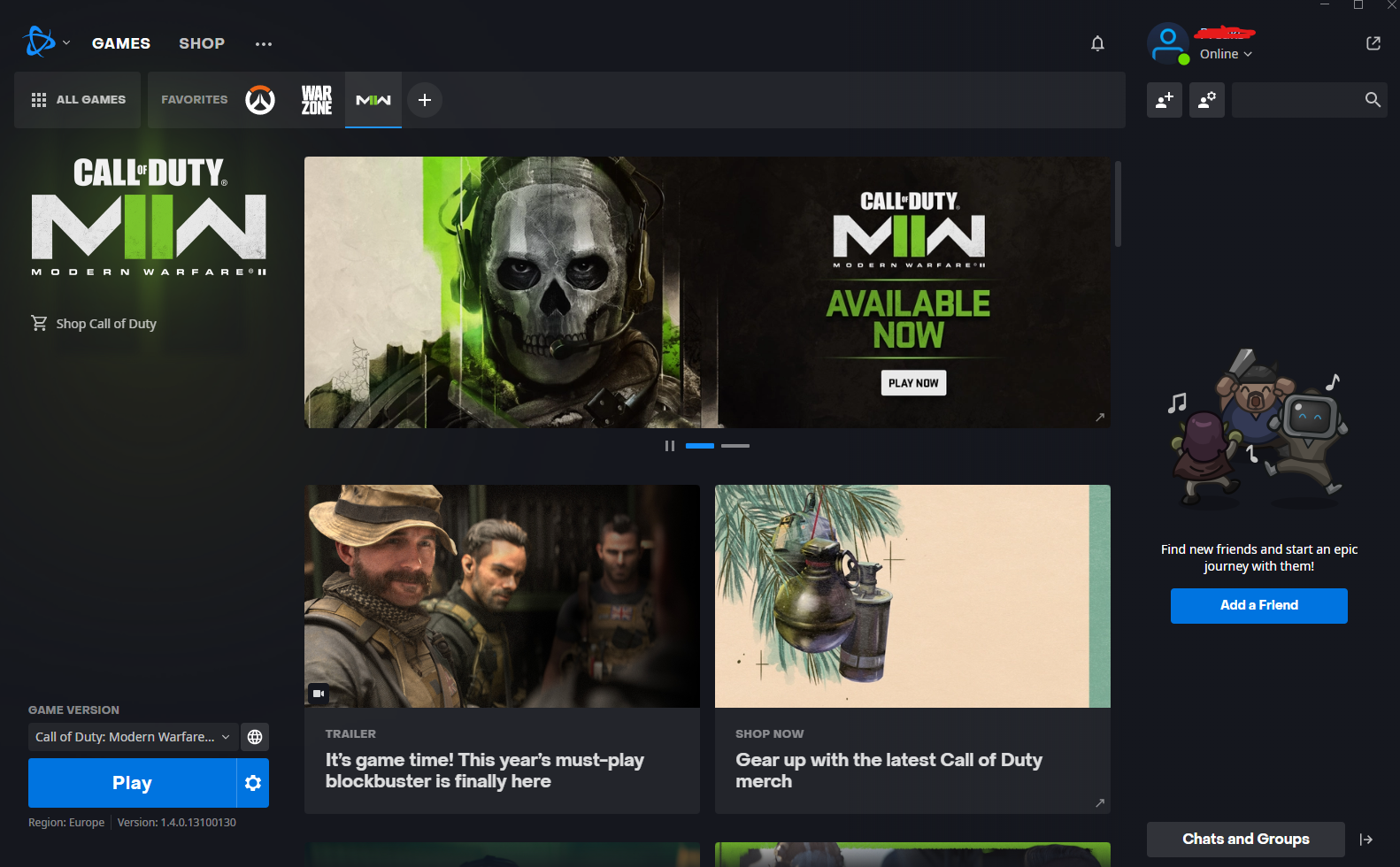Click the 'Find new friends' message text
This screenshot has width=1400, height=867.
(1259, 558)
